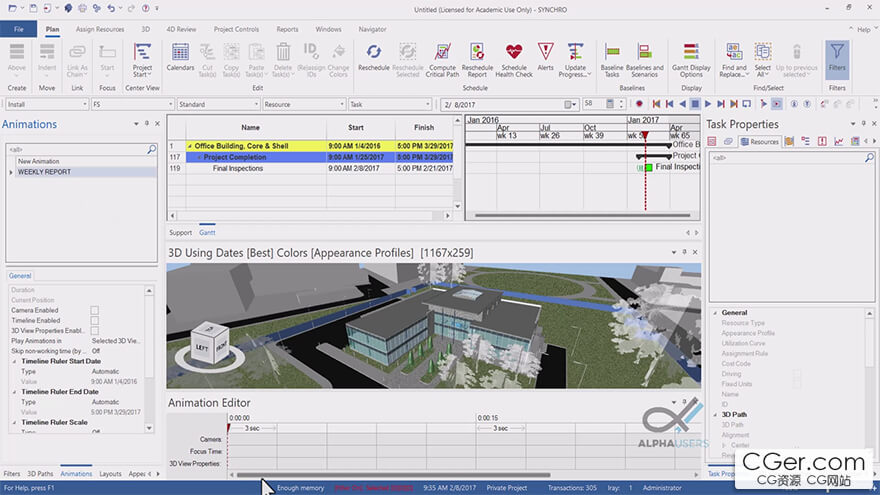The height and width of the screenshot is (495, 880).
Task: Open Find and Replace tool
Action: coord(734,60)
